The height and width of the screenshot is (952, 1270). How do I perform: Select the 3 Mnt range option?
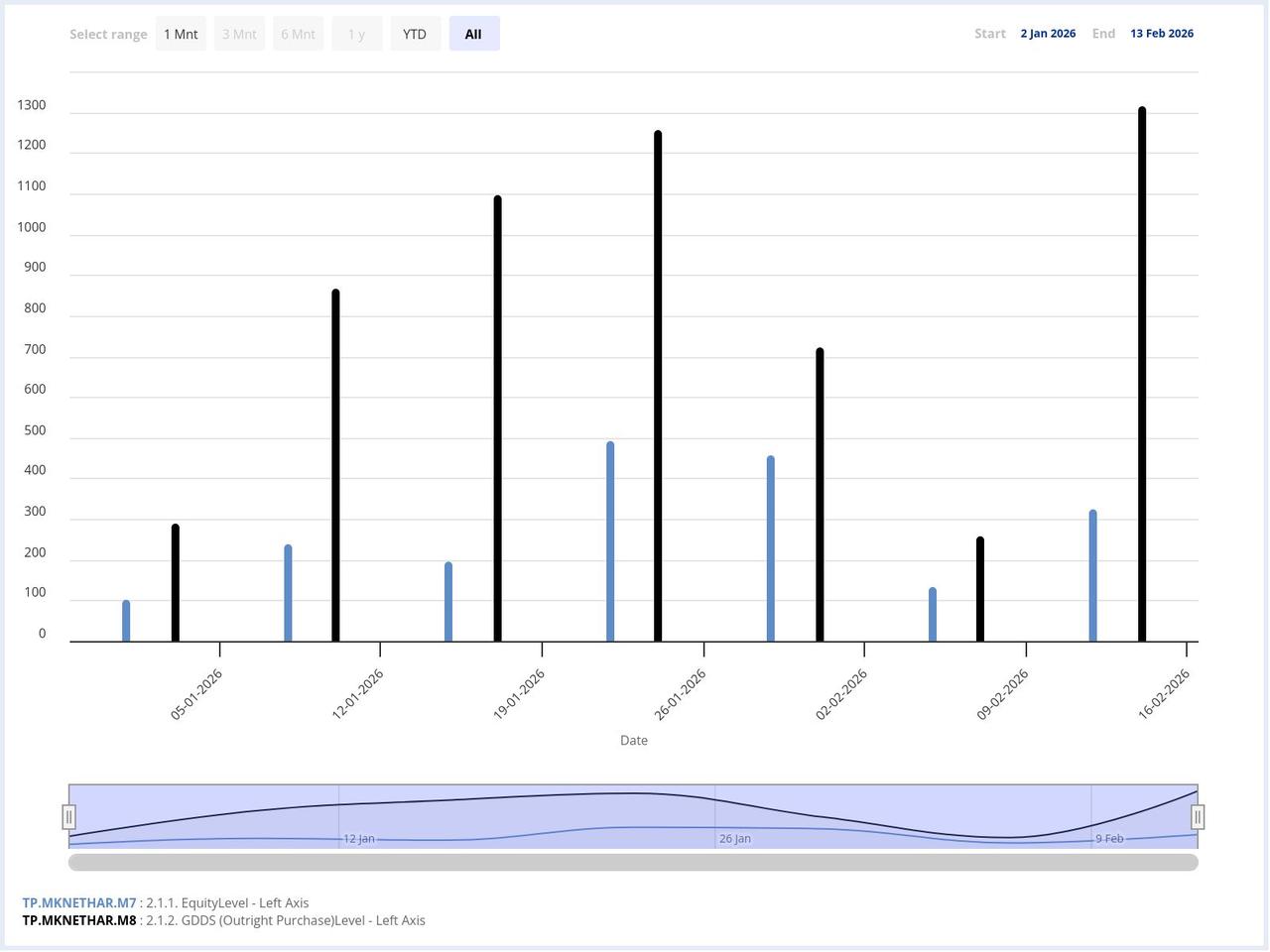[x=239, y=33]
